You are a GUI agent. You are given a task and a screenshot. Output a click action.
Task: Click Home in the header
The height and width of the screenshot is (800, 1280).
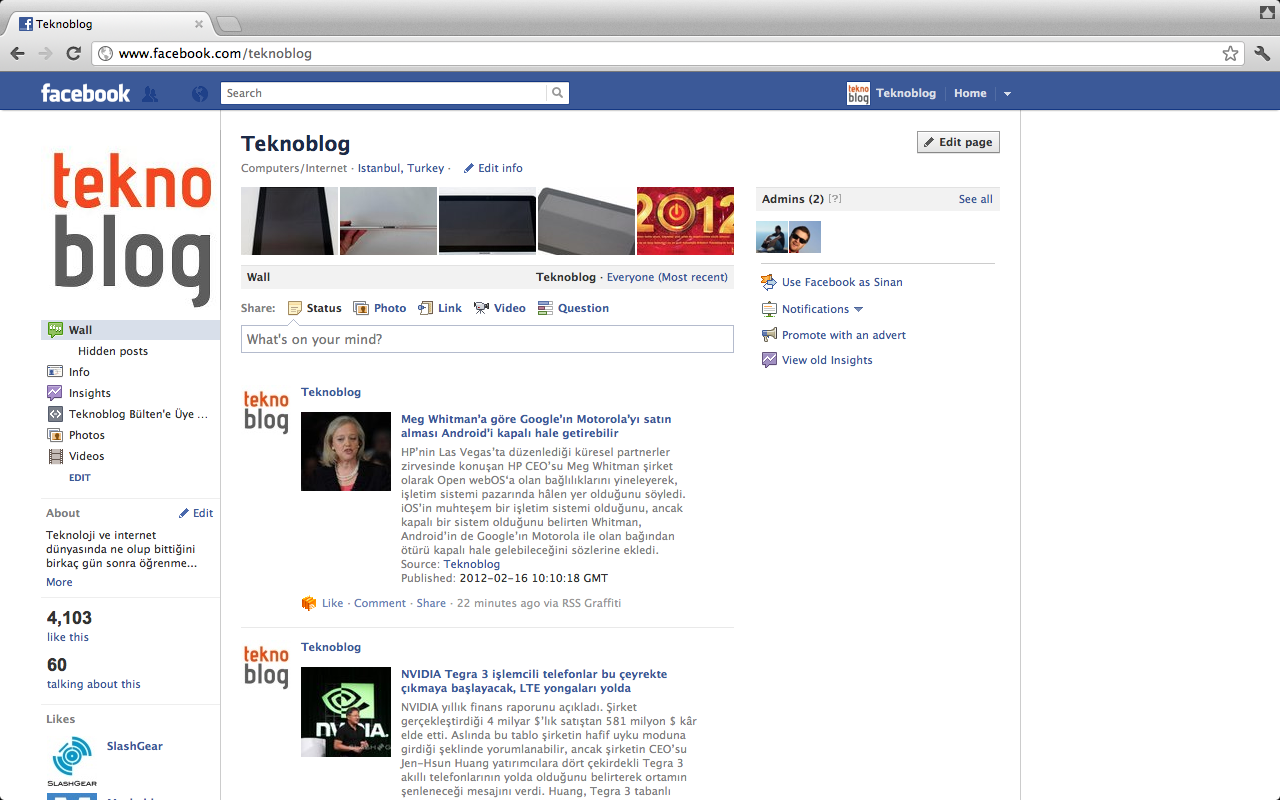(x=970, y=93)
